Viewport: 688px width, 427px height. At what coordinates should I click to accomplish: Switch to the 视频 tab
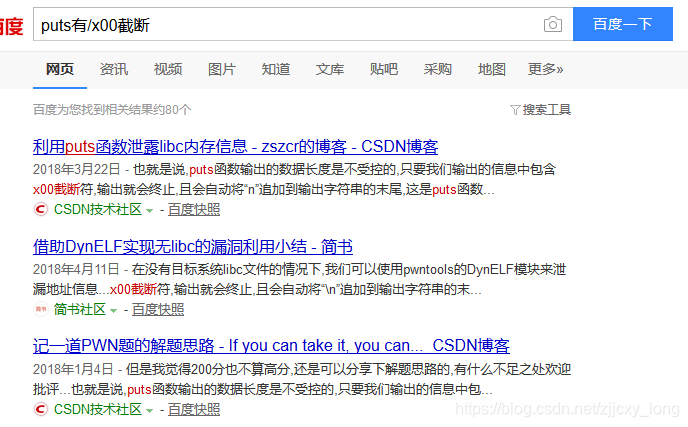168,69
